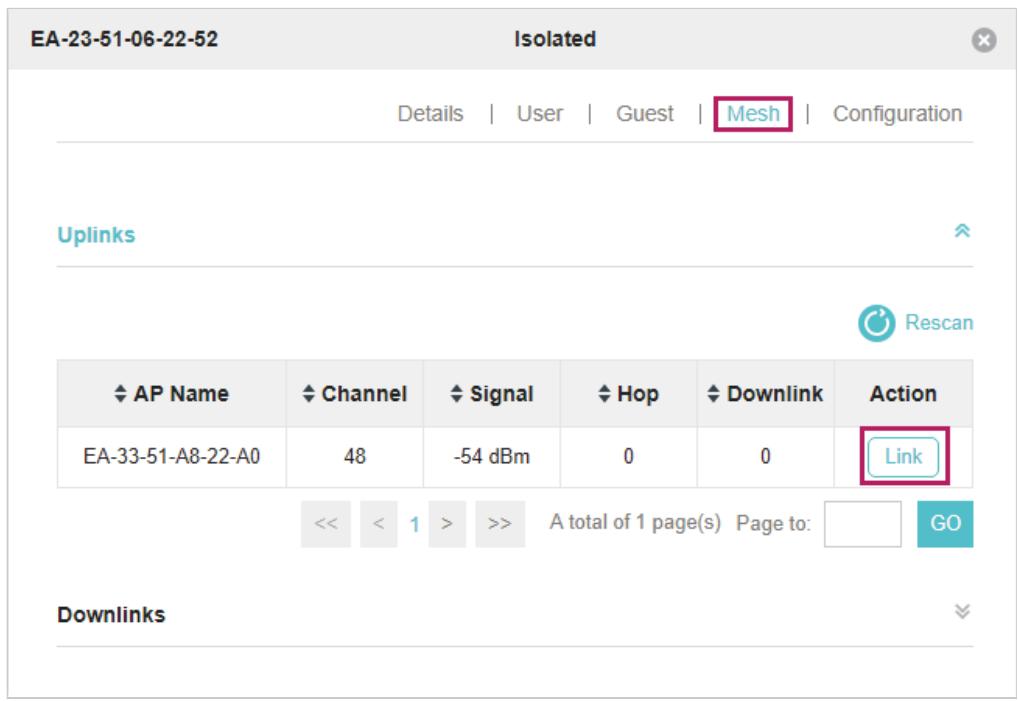
Task: Select the Mesh tab
Action: [753, 114]
